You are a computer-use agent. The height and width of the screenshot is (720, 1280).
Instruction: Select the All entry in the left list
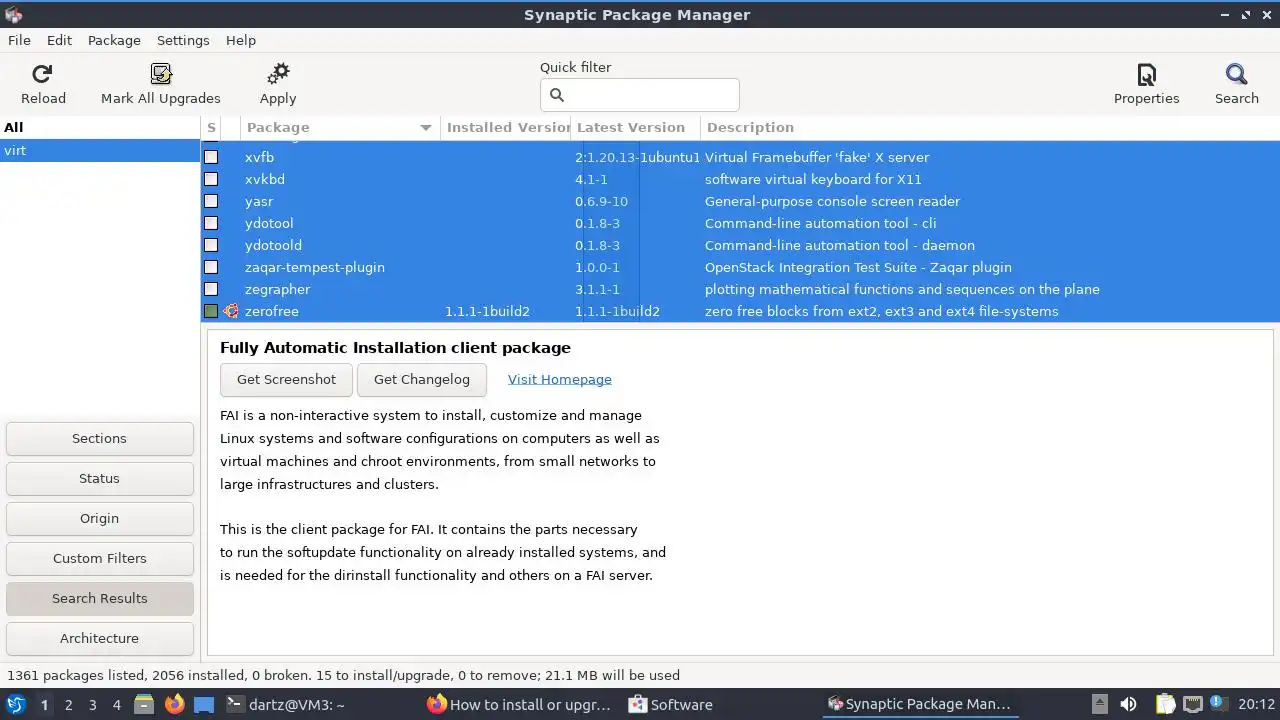[x=100, y=127]
